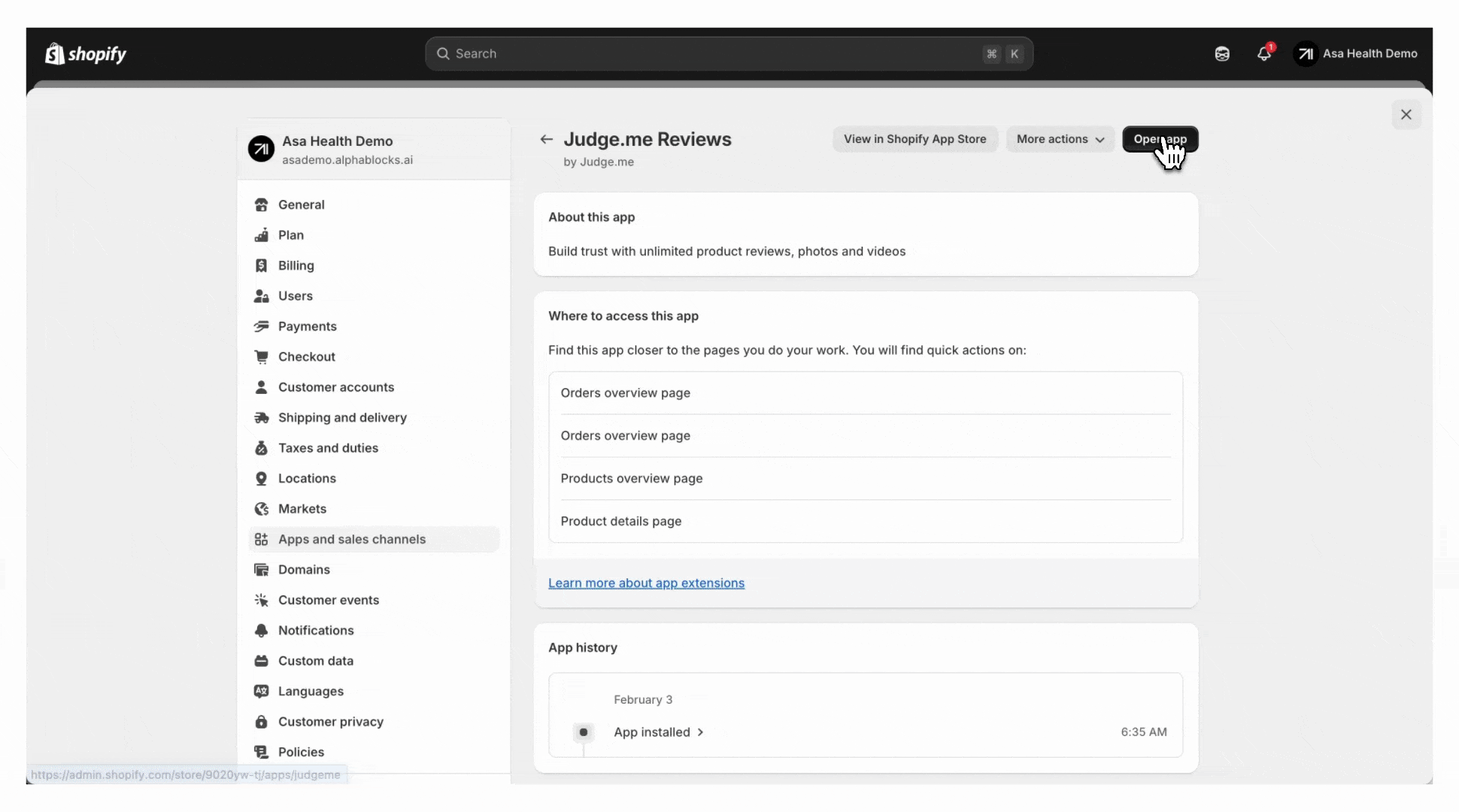Click the first Orders overview page row
This screenshot has height=812, width=1459.
(866, 392)
